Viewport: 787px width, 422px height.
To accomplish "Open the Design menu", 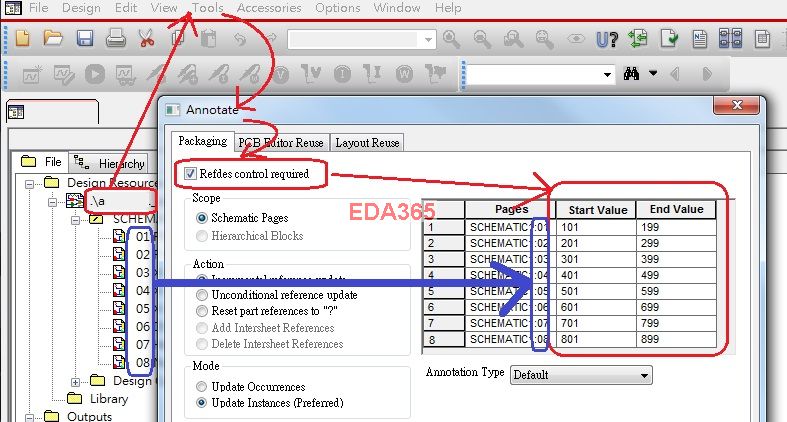I will 81,8.
